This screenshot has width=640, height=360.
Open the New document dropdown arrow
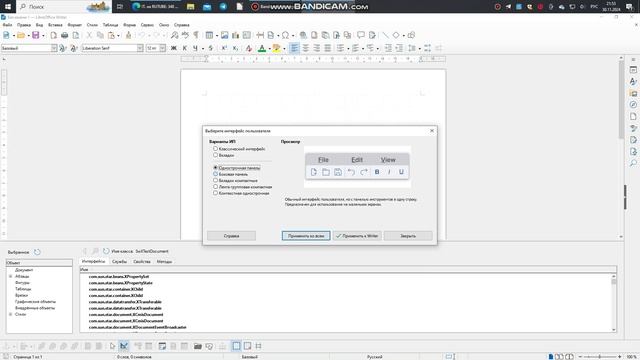coord(13,36)
